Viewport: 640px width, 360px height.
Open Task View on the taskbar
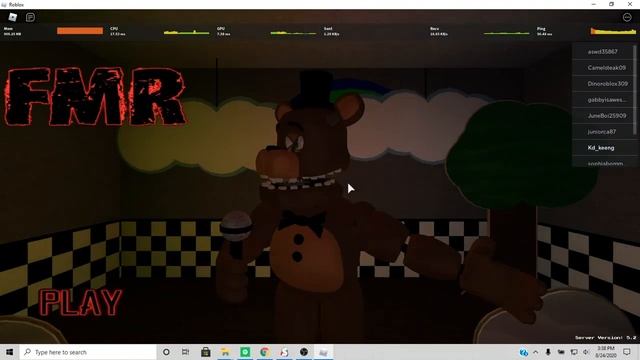(185, 352)
